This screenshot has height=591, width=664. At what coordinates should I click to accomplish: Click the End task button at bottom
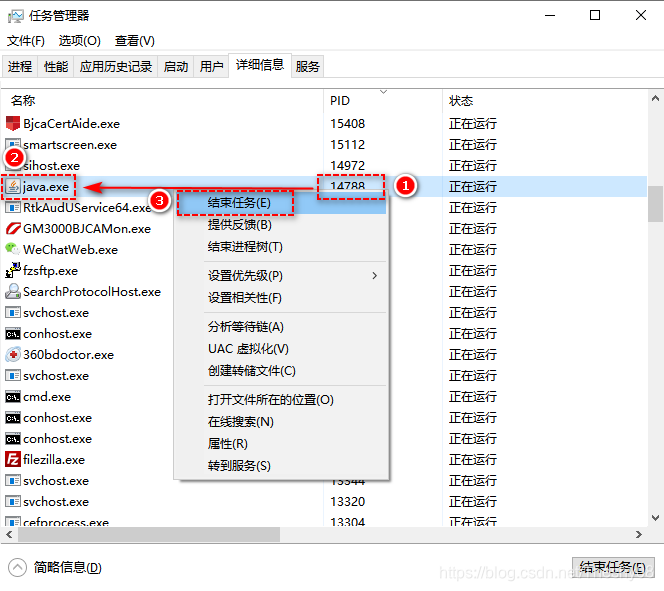pos(613,567)
